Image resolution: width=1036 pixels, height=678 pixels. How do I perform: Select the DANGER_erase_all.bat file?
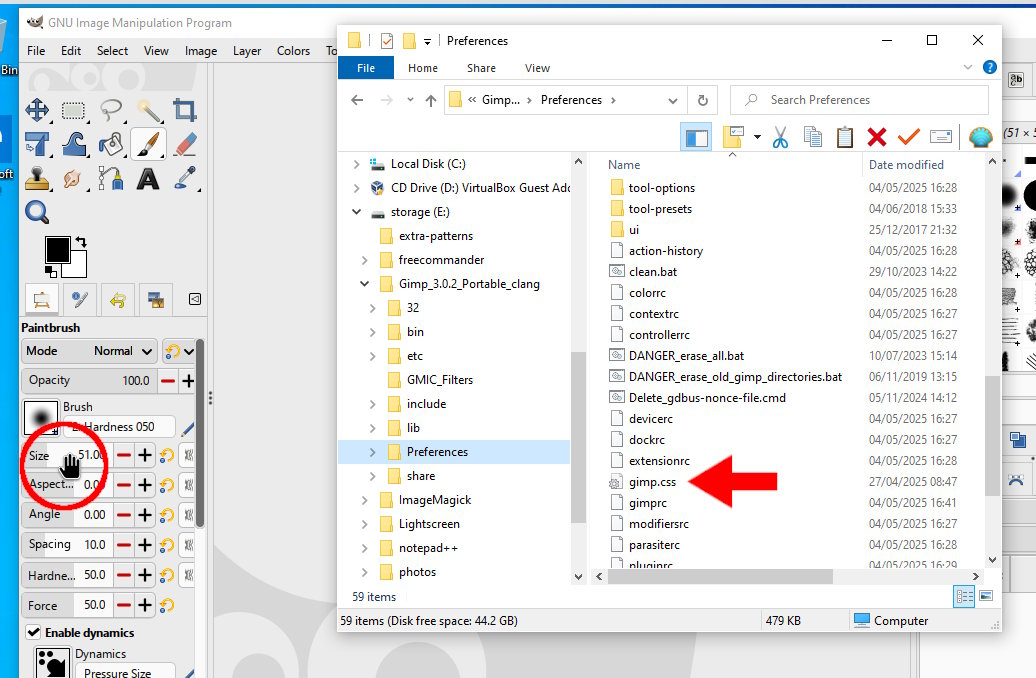686,356
